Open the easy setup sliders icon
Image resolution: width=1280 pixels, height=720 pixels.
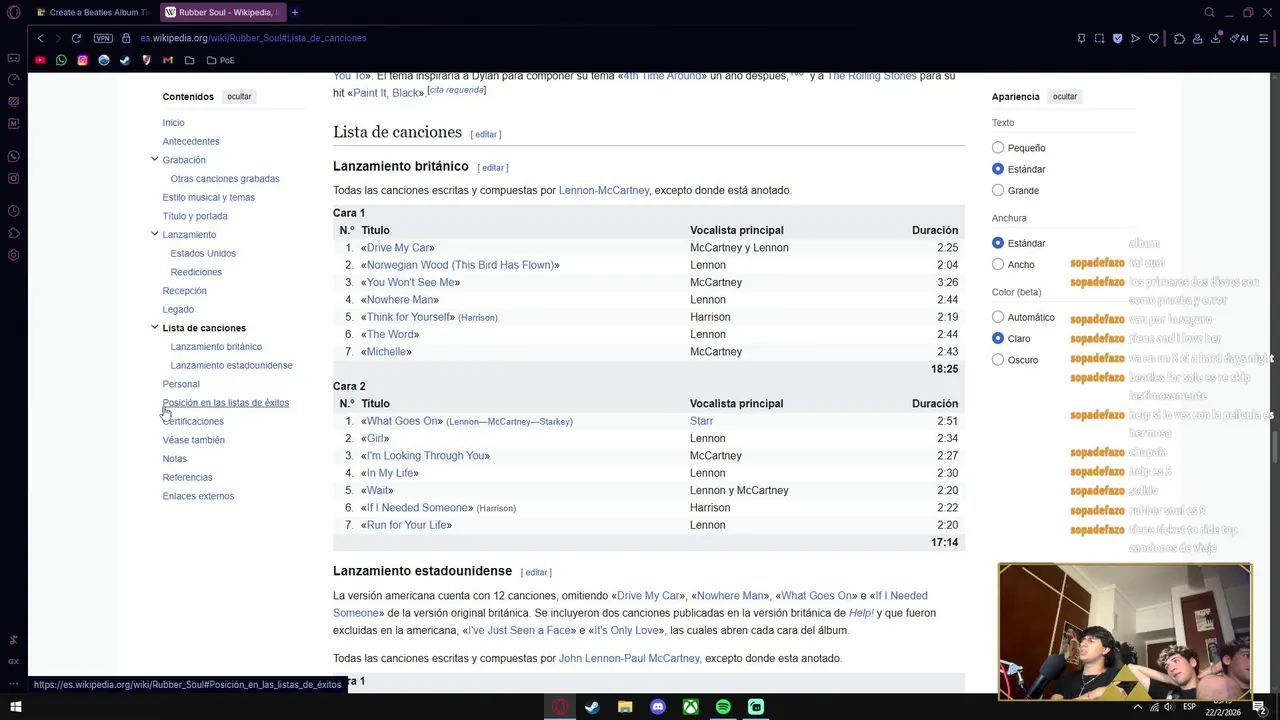pos(1264,38)
